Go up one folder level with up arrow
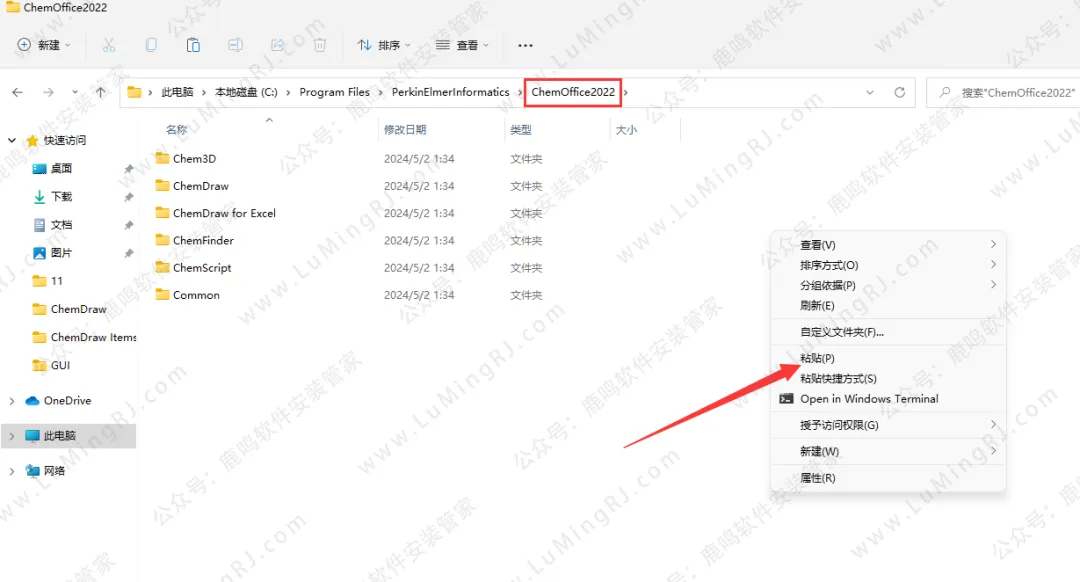The image size is (1080, 582). coord(100,92)
